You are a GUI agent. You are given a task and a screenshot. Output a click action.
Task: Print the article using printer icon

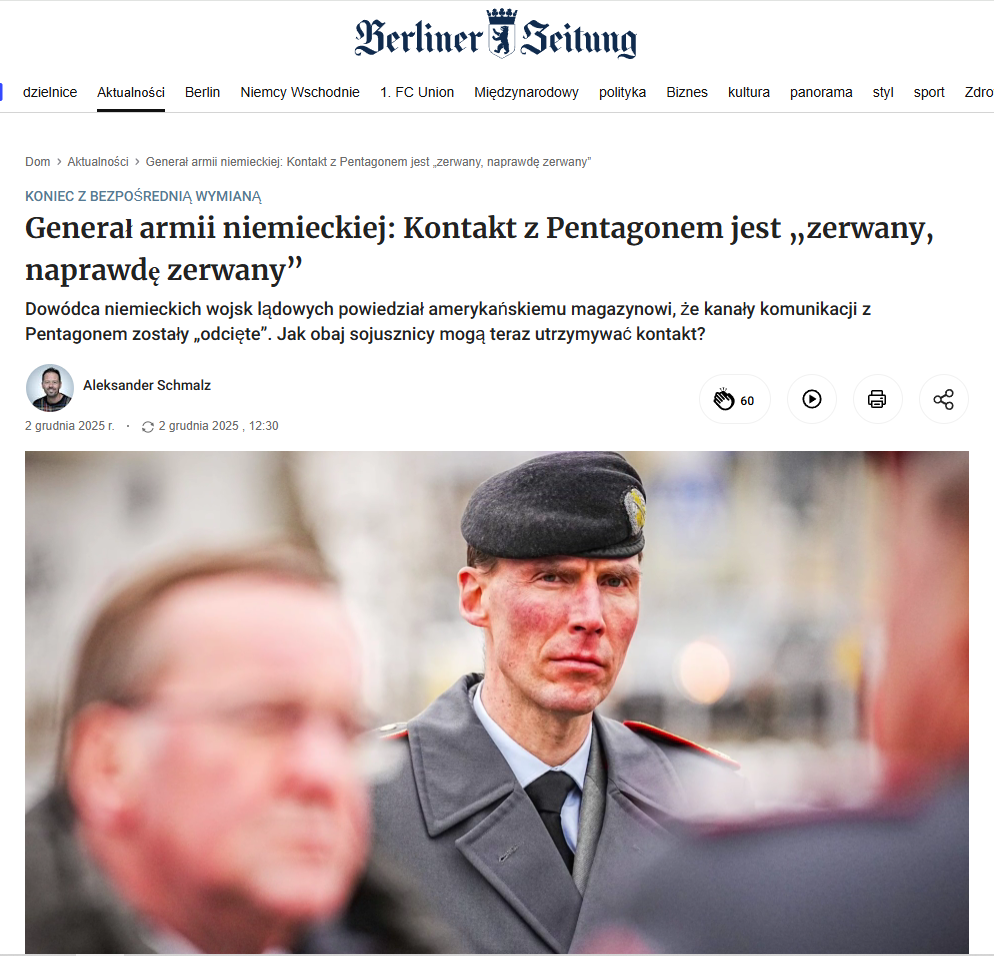pos(877,399)
